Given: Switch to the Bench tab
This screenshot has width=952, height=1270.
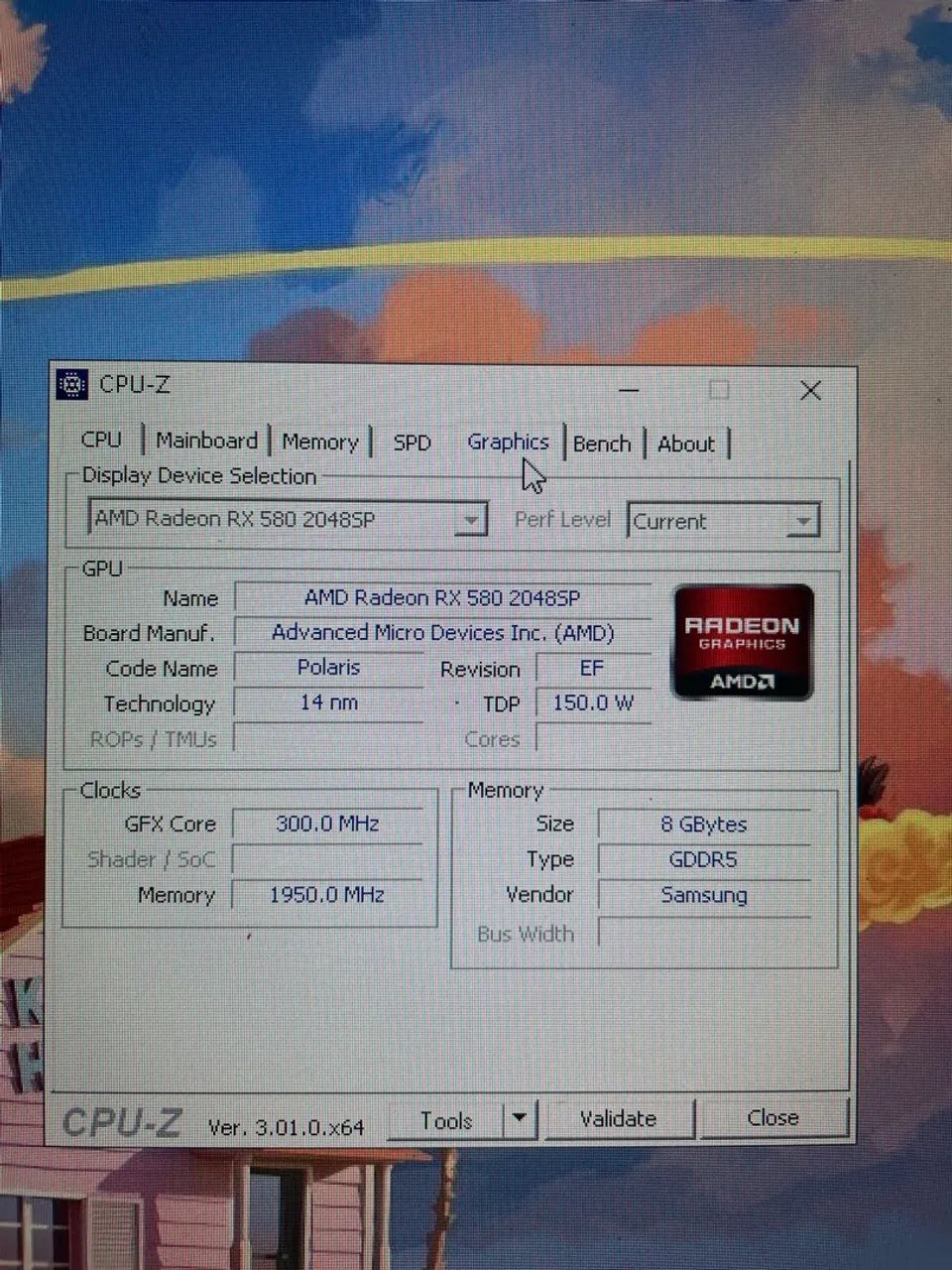Looking at the screenshot, I should 602,444.
